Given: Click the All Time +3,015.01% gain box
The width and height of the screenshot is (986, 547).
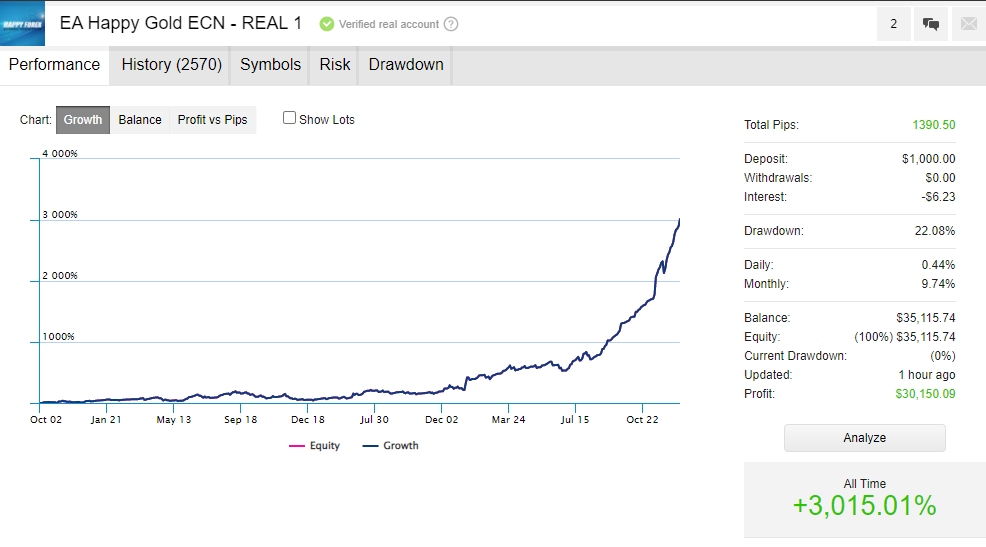Looking at the screenshot, I should coord(864,499).
